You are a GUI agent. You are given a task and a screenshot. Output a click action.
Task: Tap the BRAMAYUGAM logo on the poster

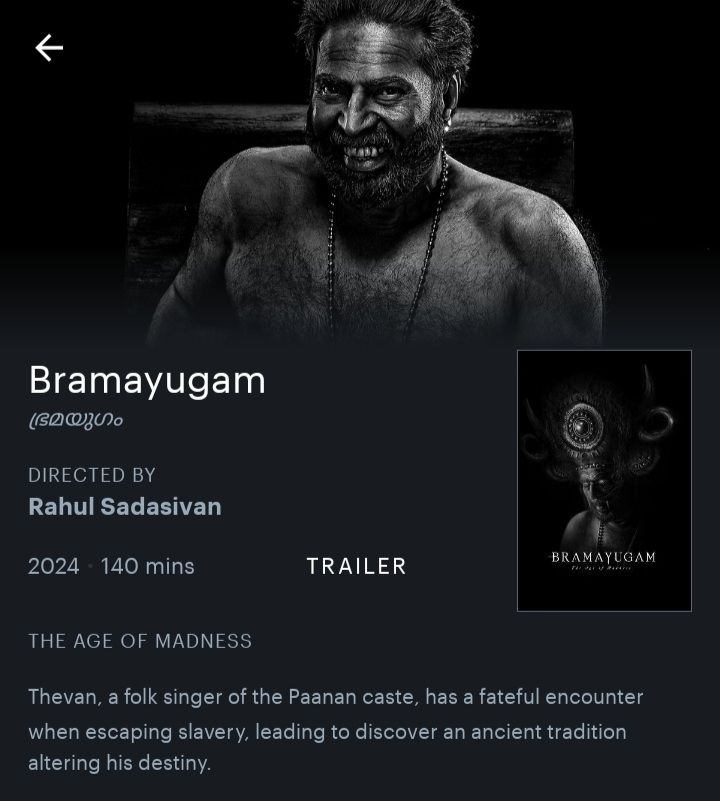pos(603,557)
